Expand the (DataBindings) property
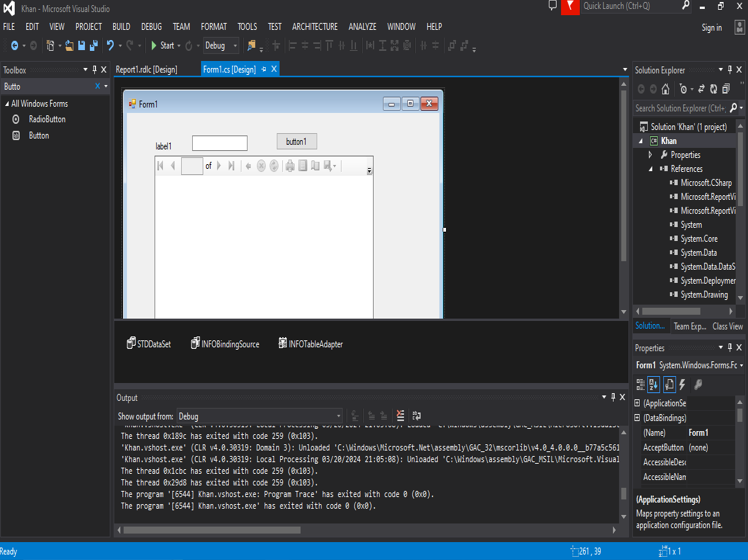Image resolution: width=748 pixels, height=560 pixels. tap(637, 418)
